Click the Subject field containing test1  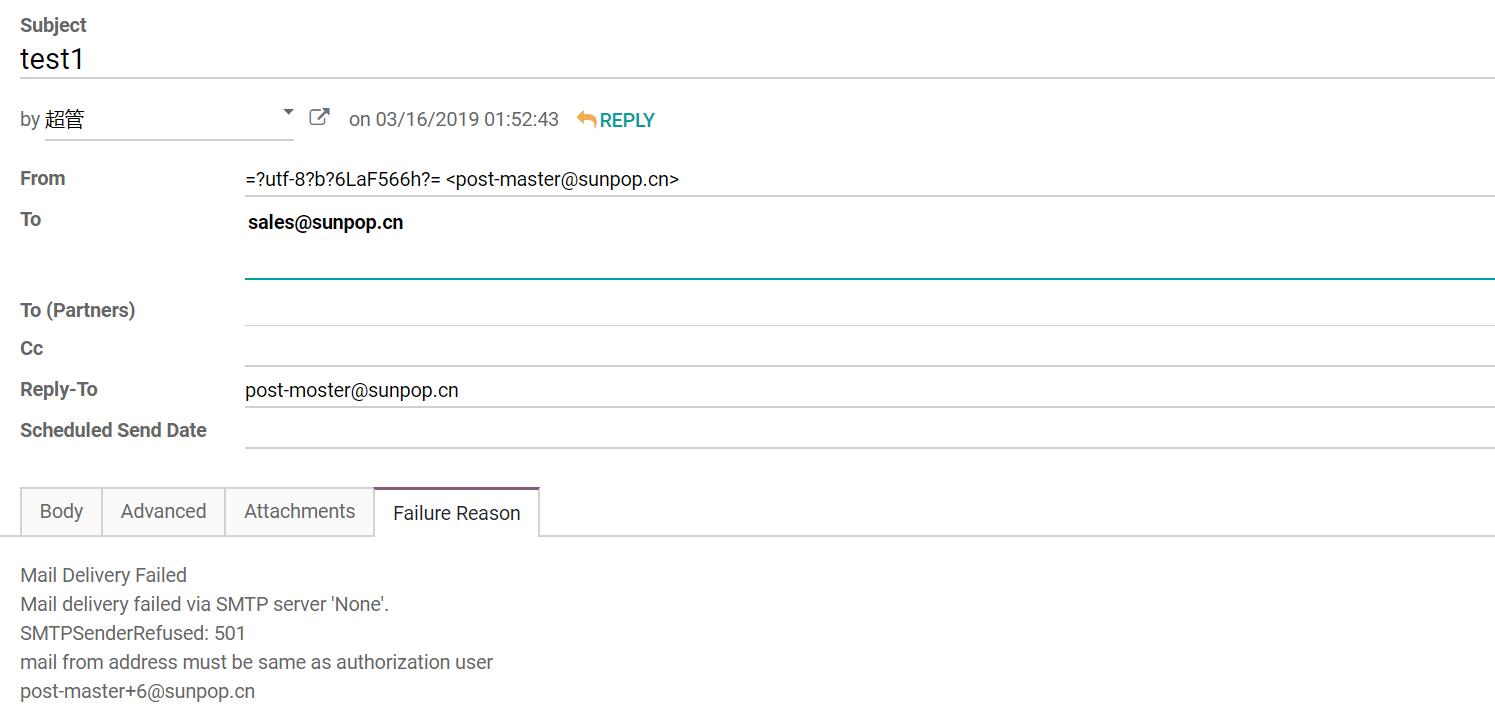(750, 59)
